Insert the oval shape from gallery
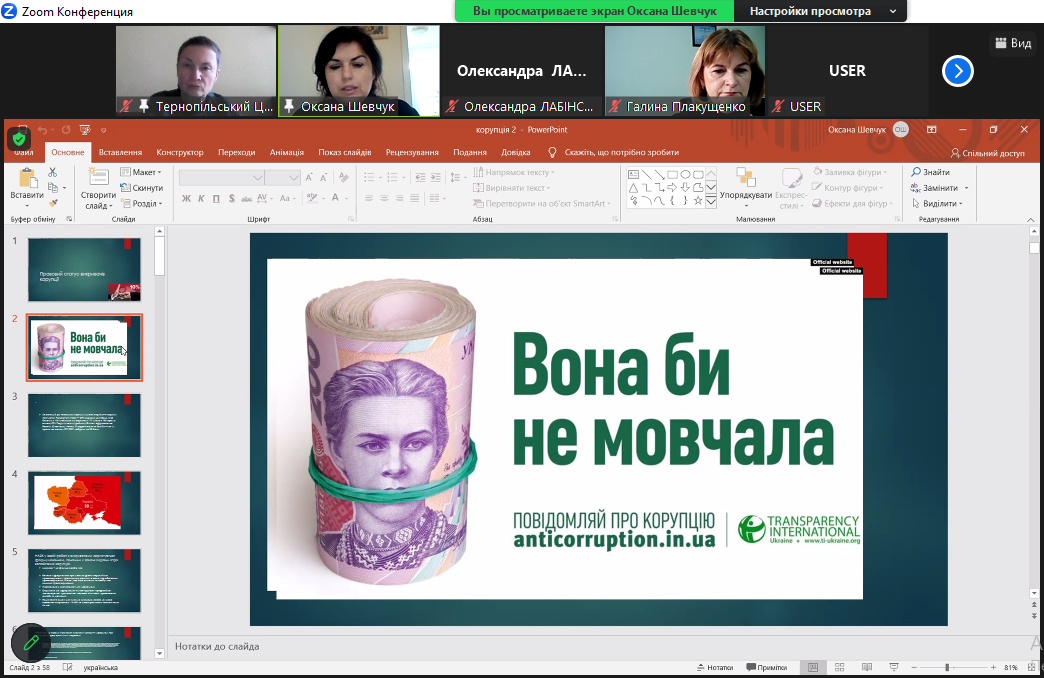1044x678 pixels. (685, 174)
